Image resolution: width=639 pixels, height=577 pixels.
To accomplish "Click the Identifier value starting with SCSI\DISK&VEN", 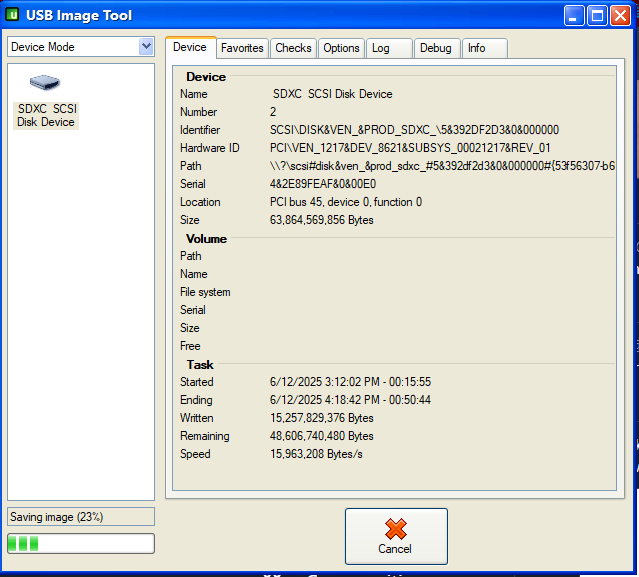I will (414, 130).
